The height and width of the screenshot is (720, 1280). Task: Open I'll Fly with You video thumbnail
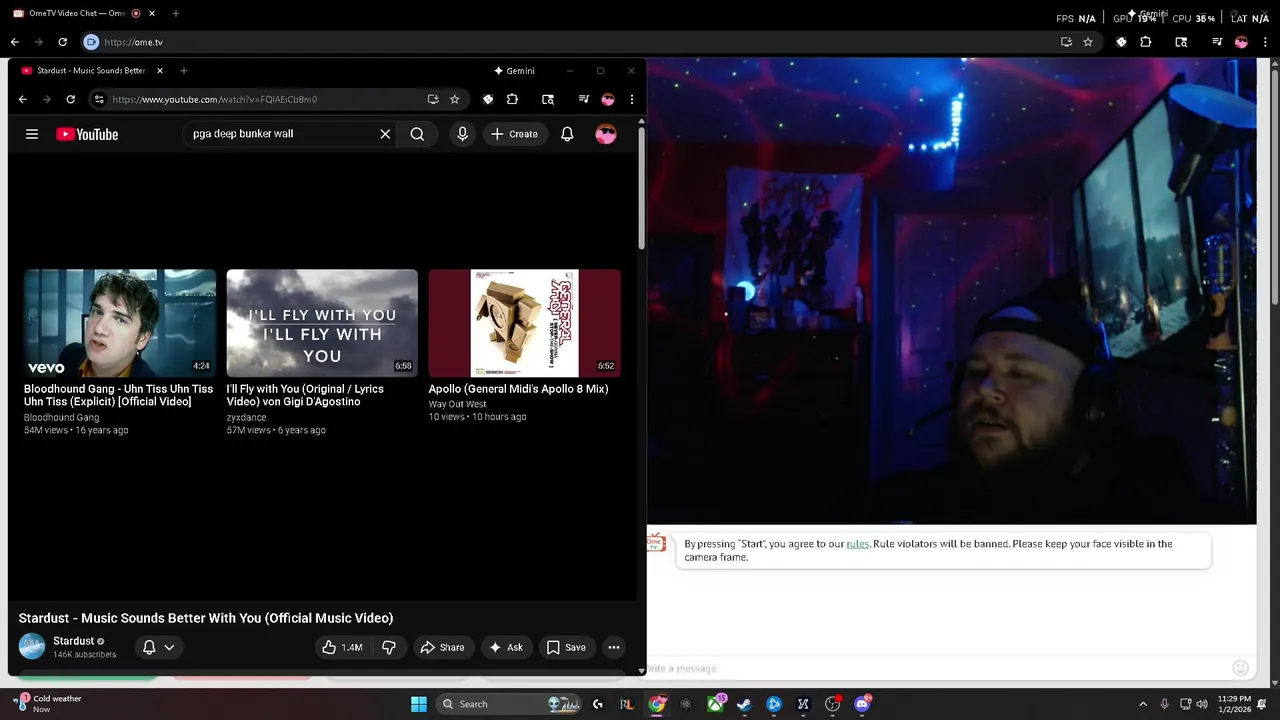pyautogui.click(x=322, y=323)
